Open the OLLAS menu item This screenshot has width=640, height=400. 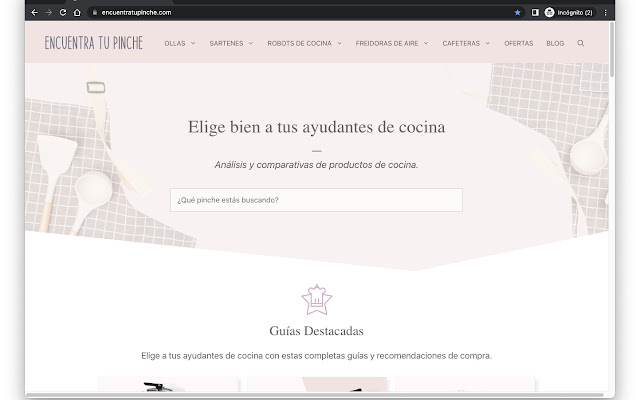click(x=175, y=43)
